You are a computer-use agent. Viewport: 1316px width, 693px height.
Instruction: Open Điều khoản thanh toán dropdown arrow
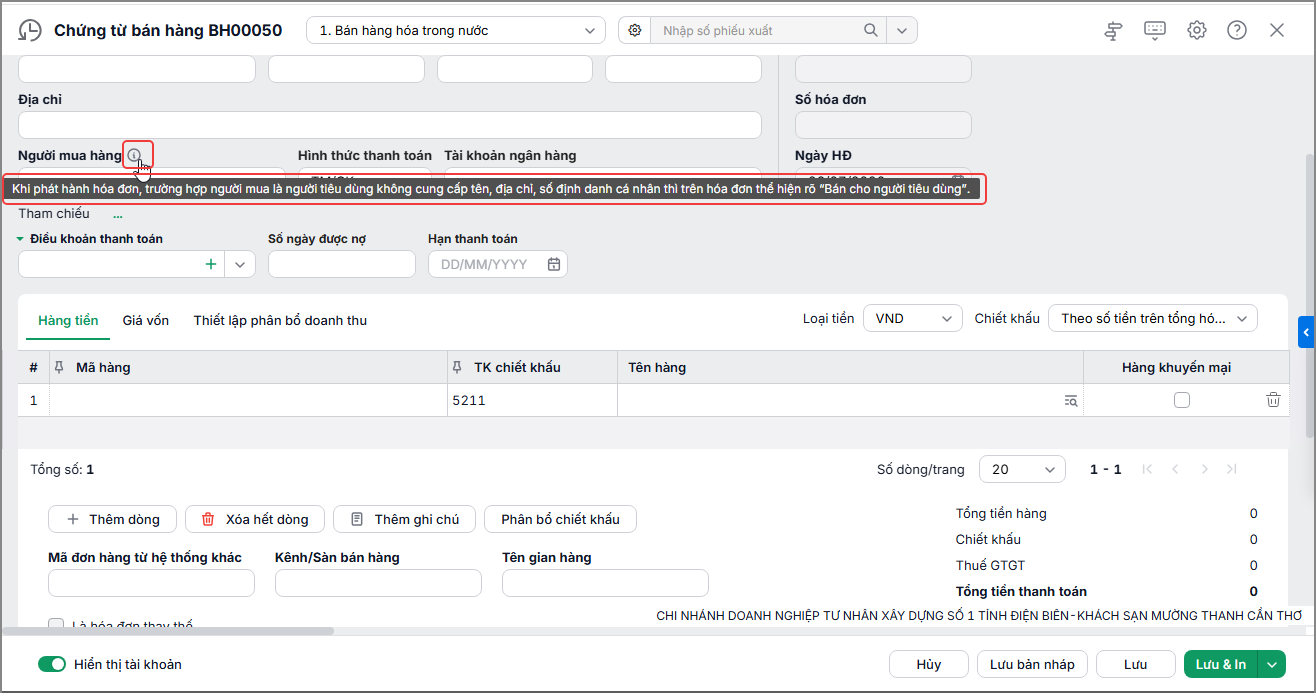241,264
